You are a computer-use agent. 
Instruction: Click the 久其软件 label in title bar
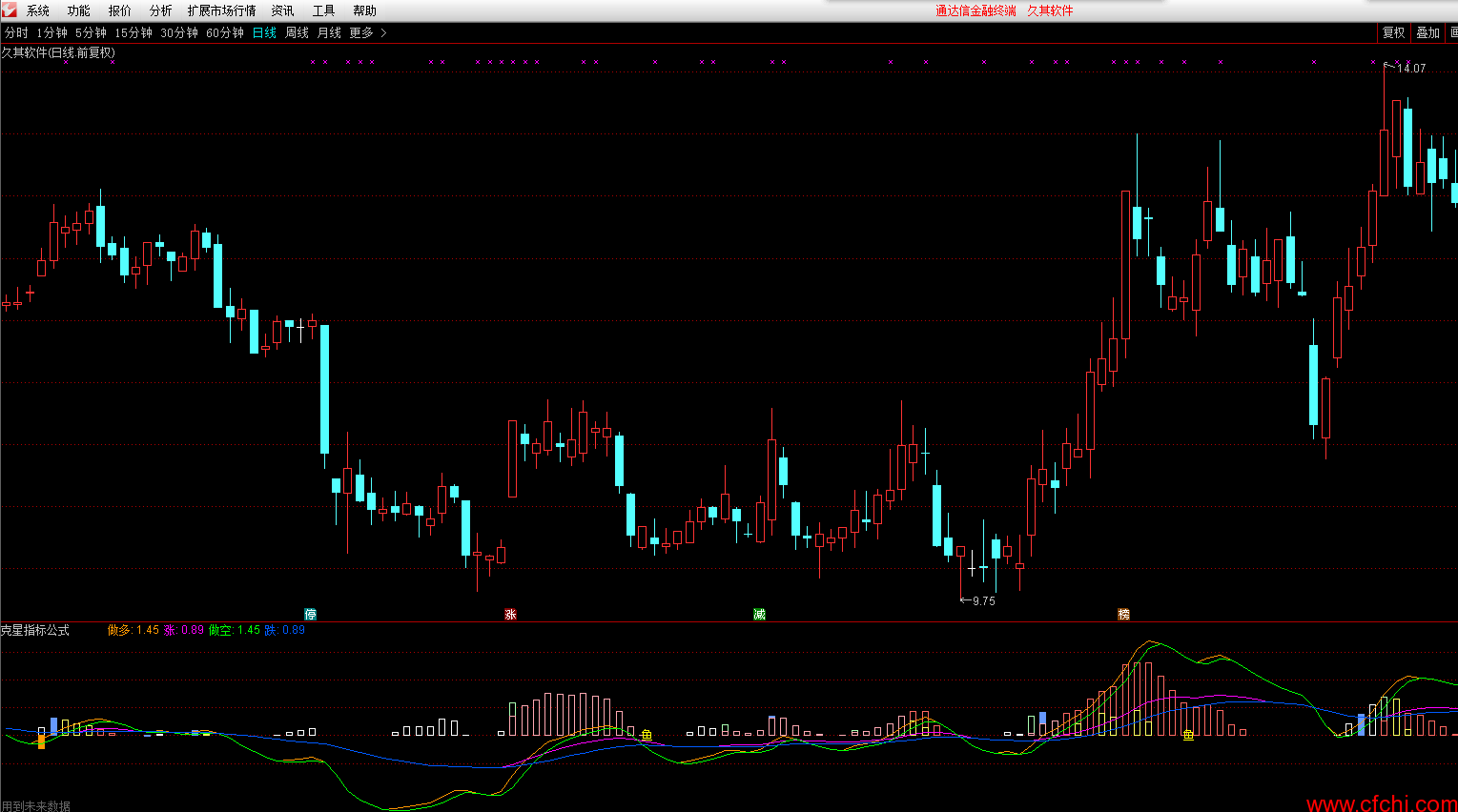pyautogui.click(x=1050, y=10)
